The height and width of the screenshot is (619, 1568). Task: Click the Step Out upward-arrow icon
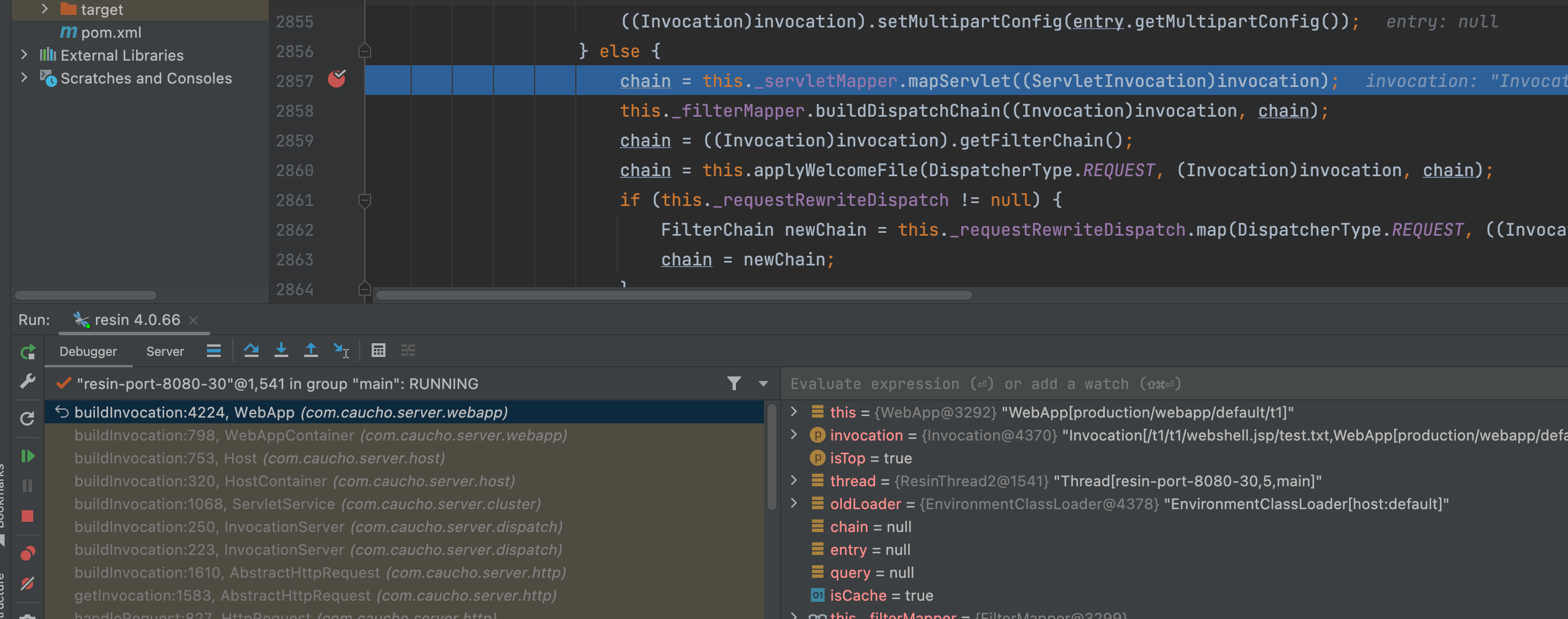coord(311,350)
